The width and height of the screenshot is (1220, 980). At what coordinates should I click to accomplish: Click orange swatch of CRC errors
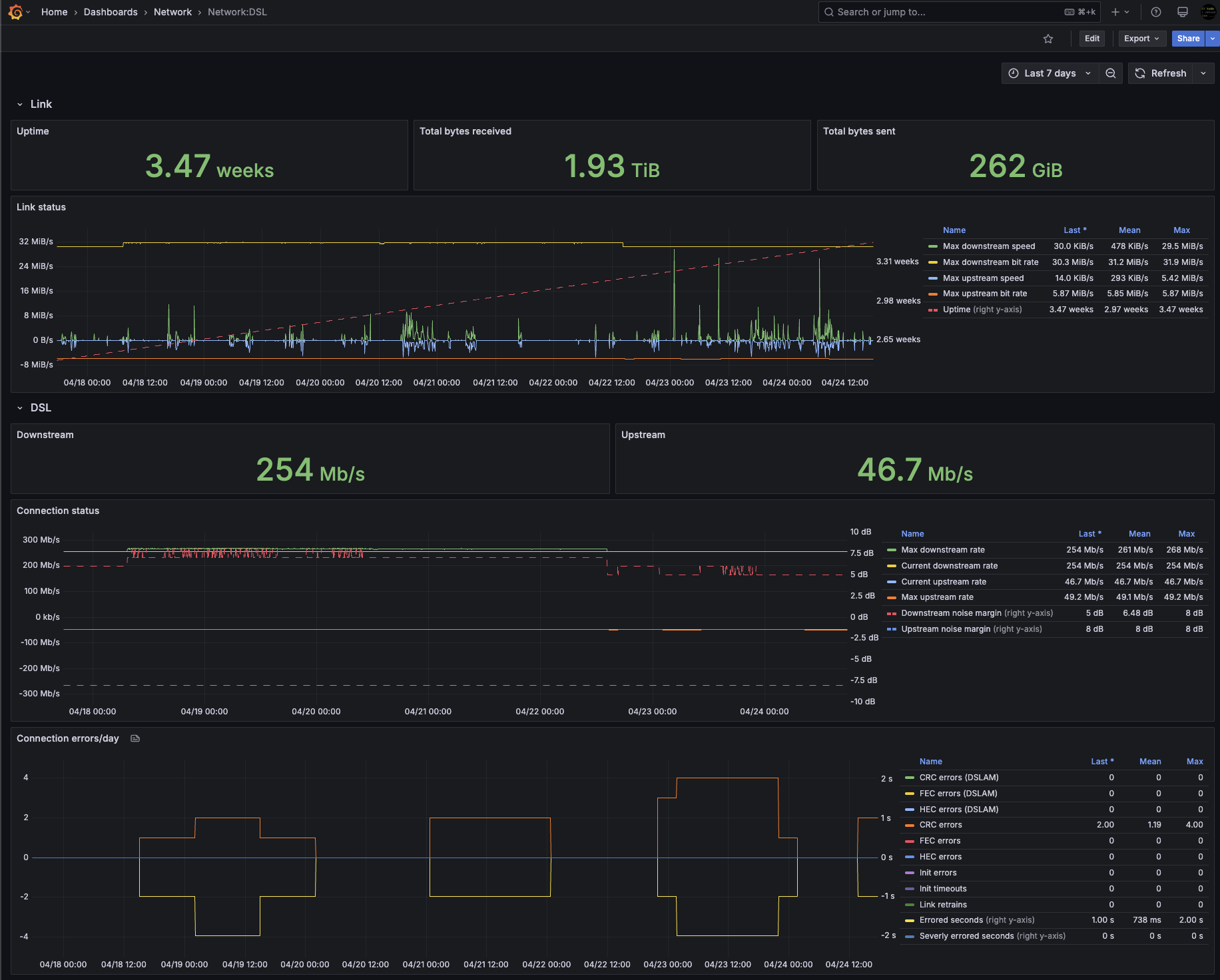tap(910, 825)
